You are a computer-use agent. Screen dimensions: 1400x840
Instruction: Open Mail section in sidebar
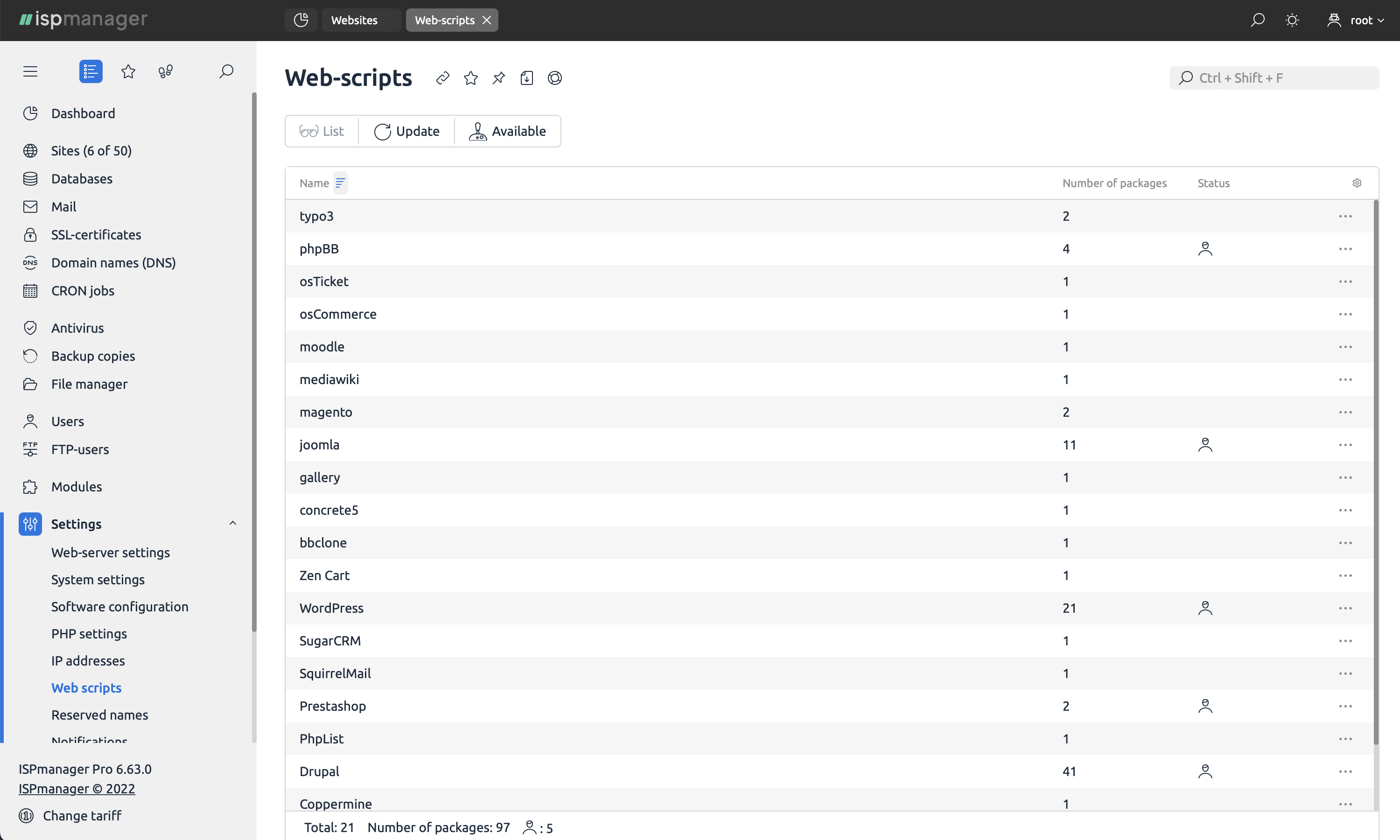63,207
